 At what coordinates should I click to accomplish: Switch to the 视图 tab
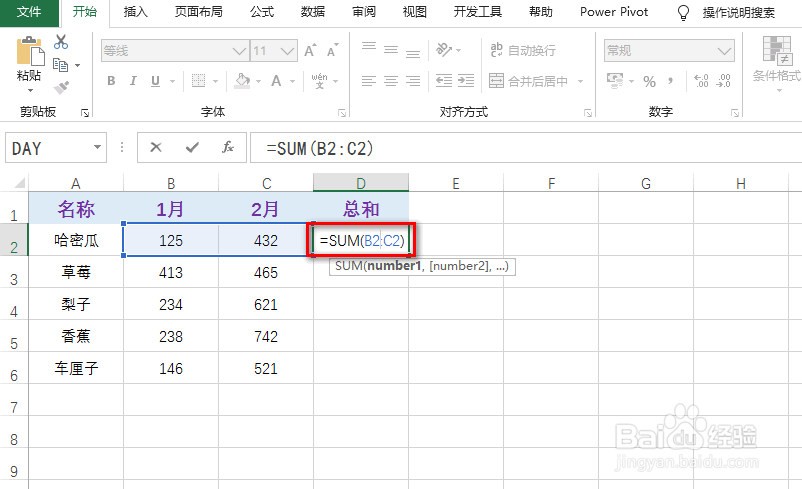(414, 12)
